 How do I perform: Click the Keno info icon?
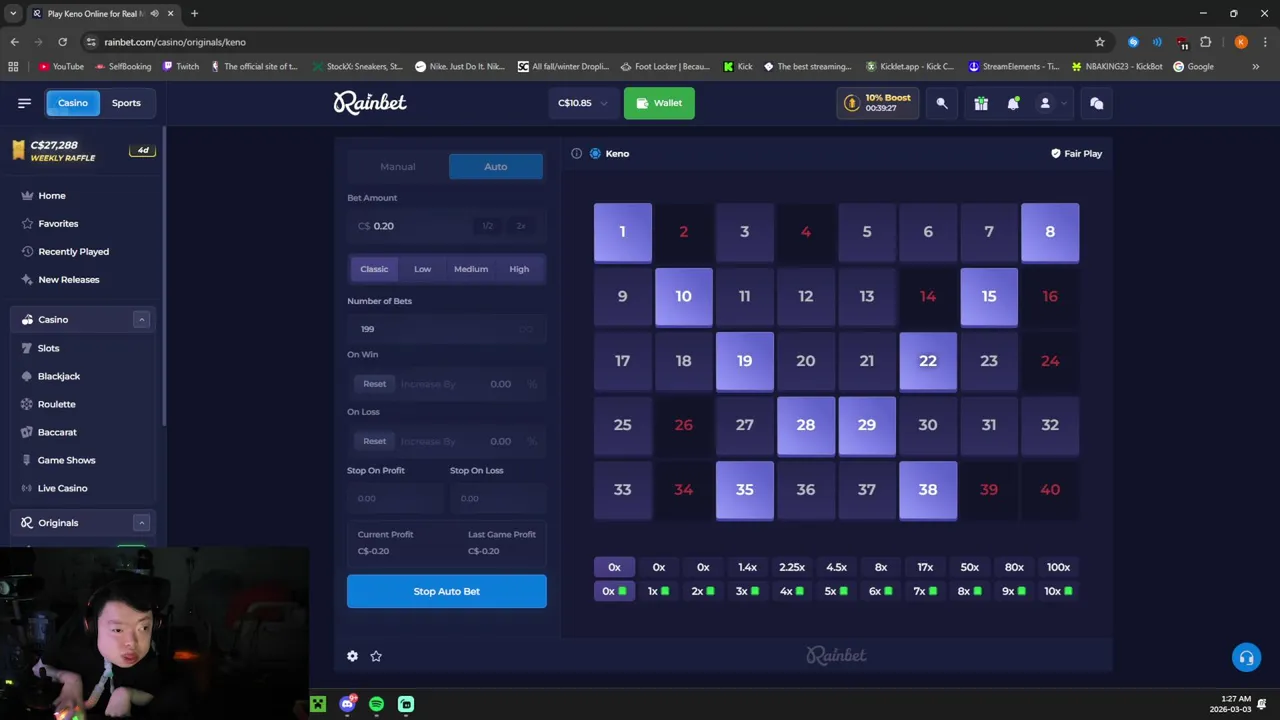pos(576,153)
